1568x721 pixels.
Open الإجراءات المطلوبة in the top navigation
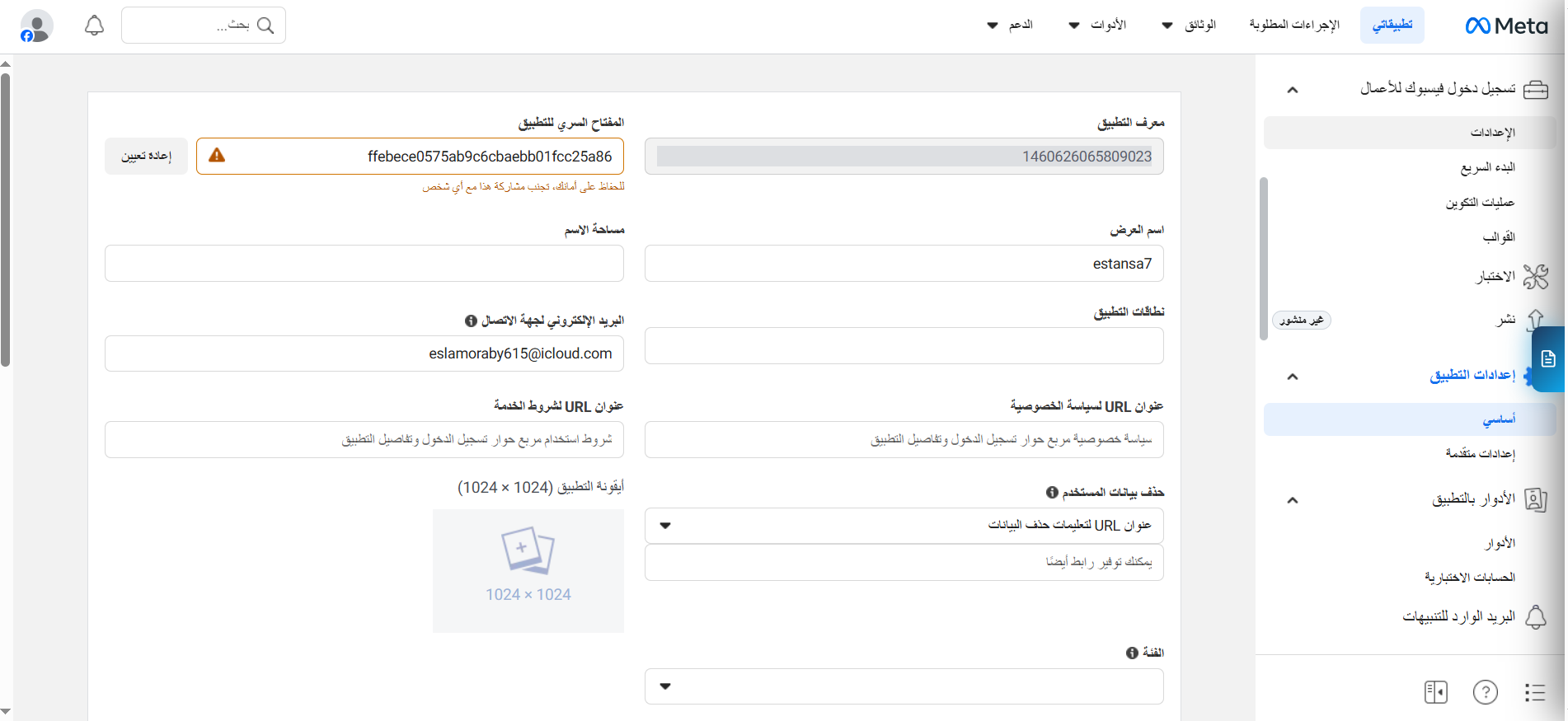click(x=1294, y=25)
